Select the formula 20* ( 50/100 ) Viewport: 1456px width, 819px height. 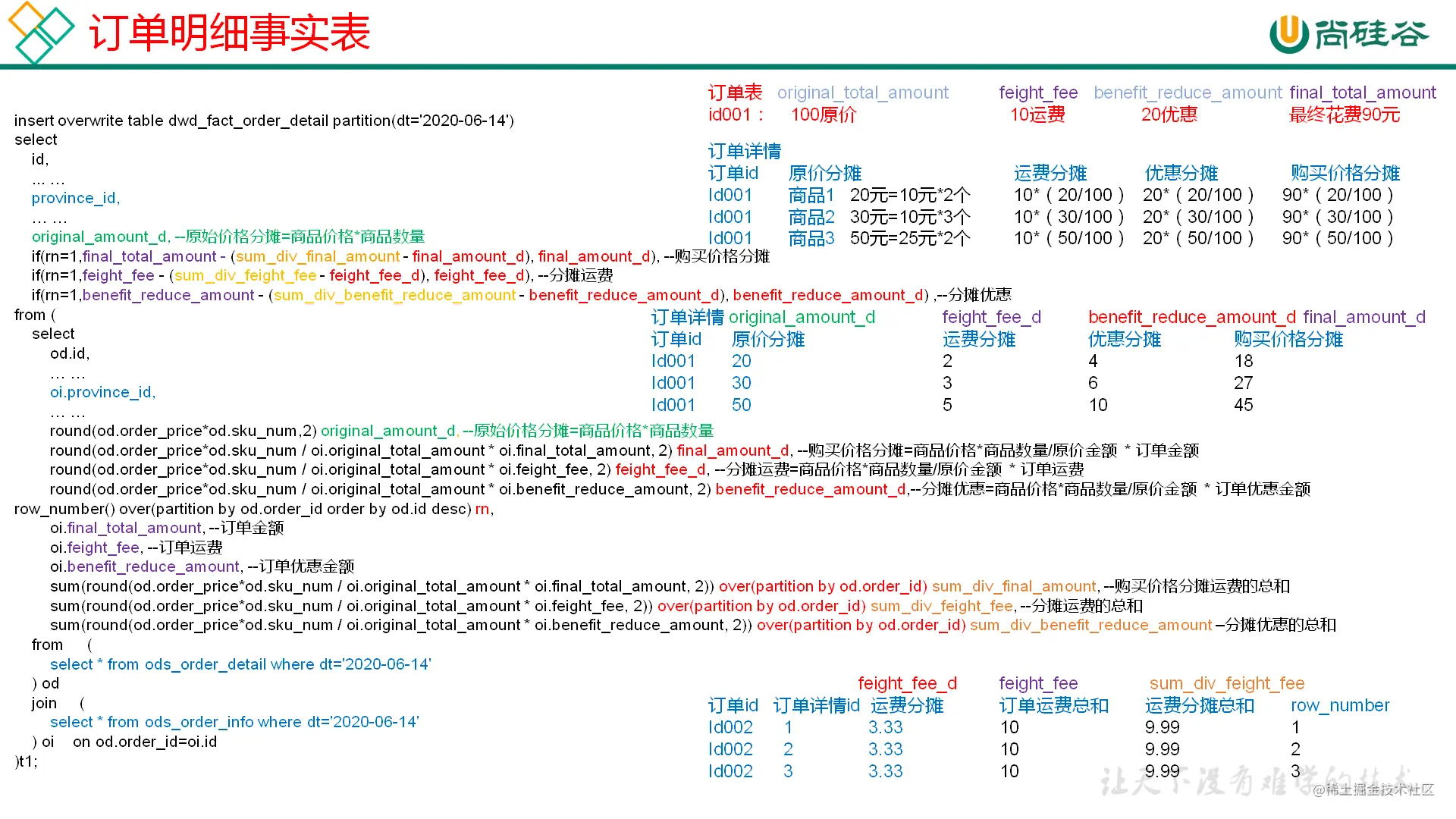(x=1199, y=238)
